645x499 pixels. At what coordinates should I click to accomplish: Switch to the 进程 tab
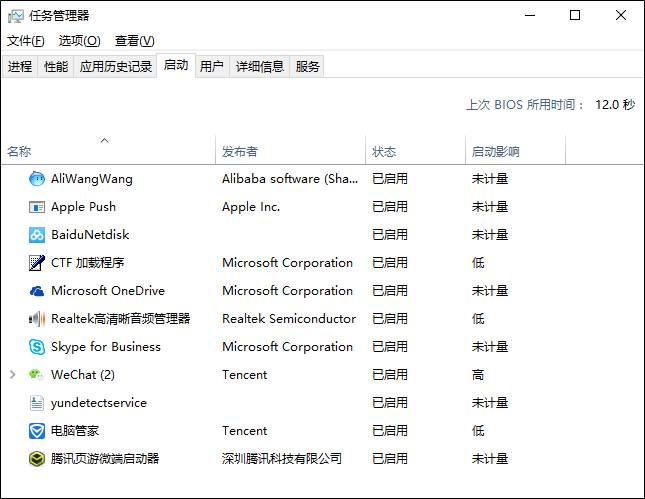click(x=20, y=66)
